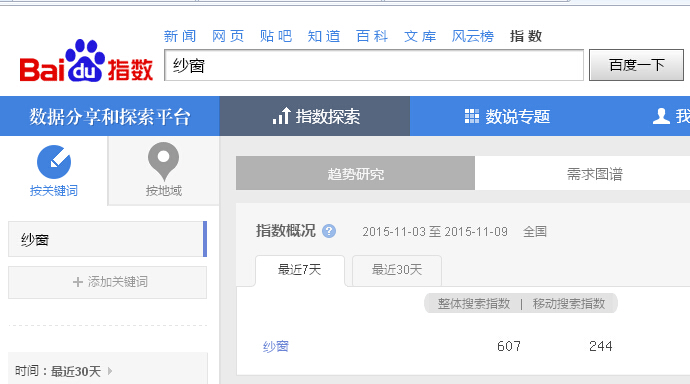
Task: Click the help question mark beside 指数概况
Action: click(x=329, y=231)
